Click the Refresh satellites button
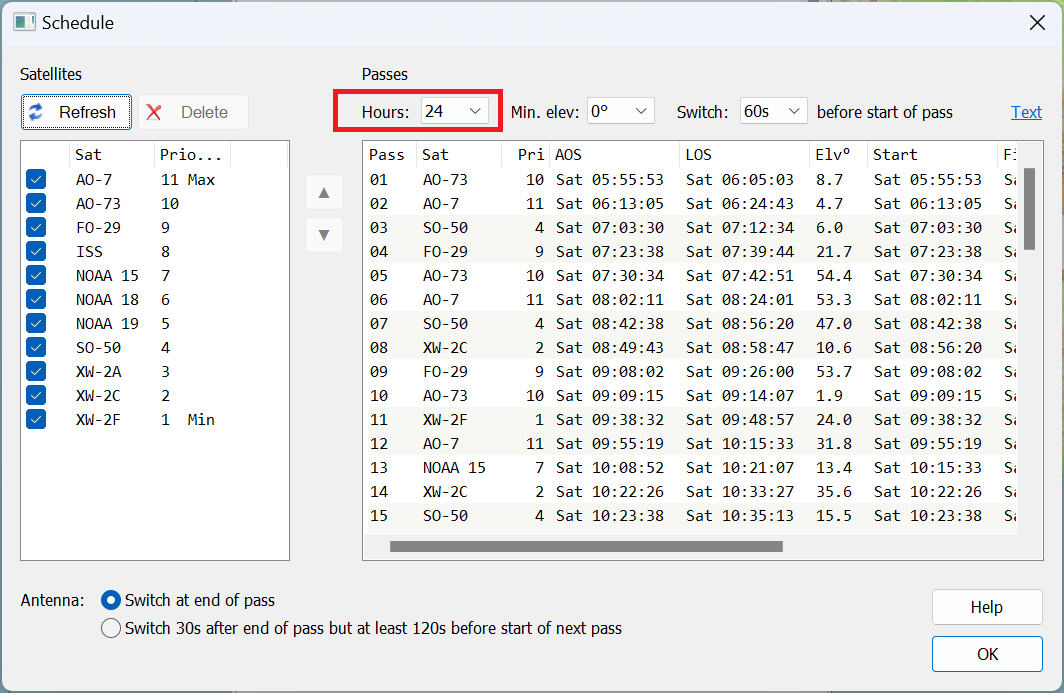 click(76, 112)
